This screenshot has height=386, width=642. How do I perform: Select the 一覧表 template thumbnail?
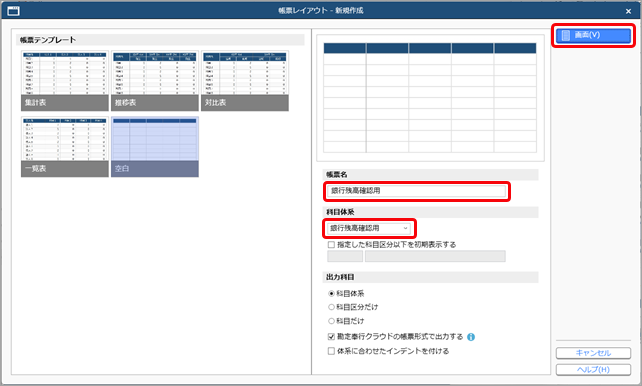65,147
